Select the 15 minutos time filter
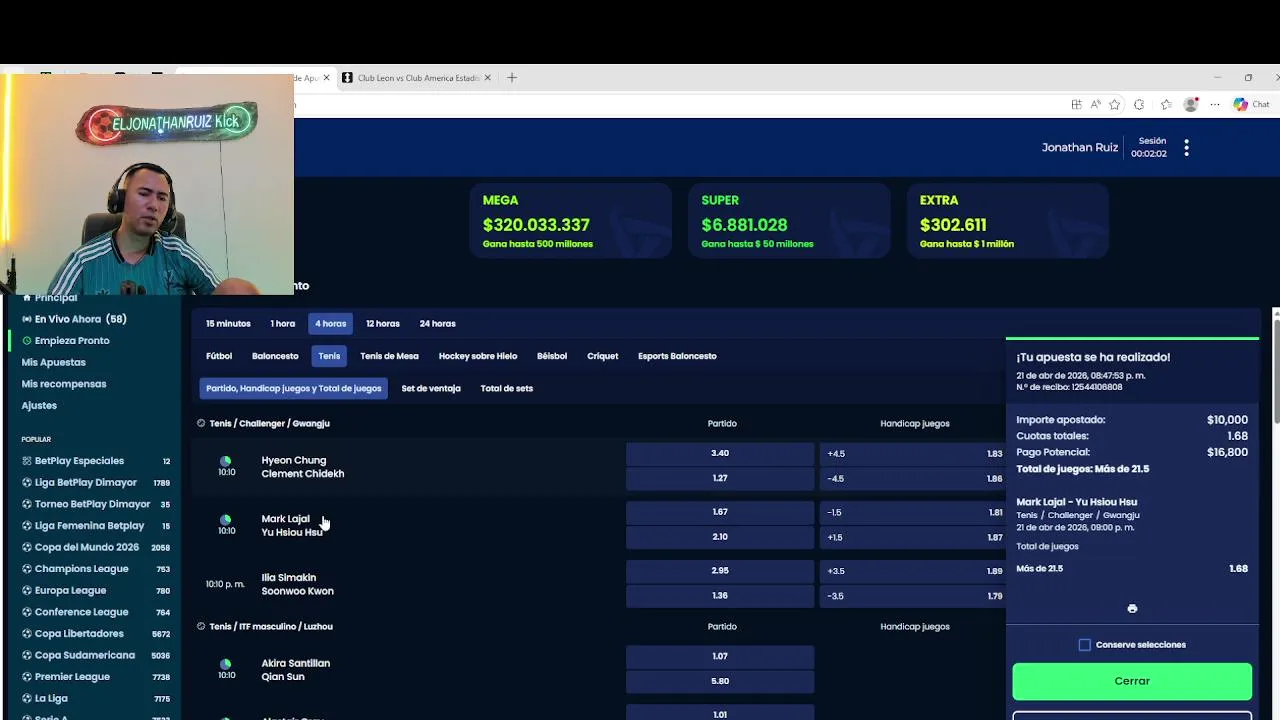 tap(228, 324)
